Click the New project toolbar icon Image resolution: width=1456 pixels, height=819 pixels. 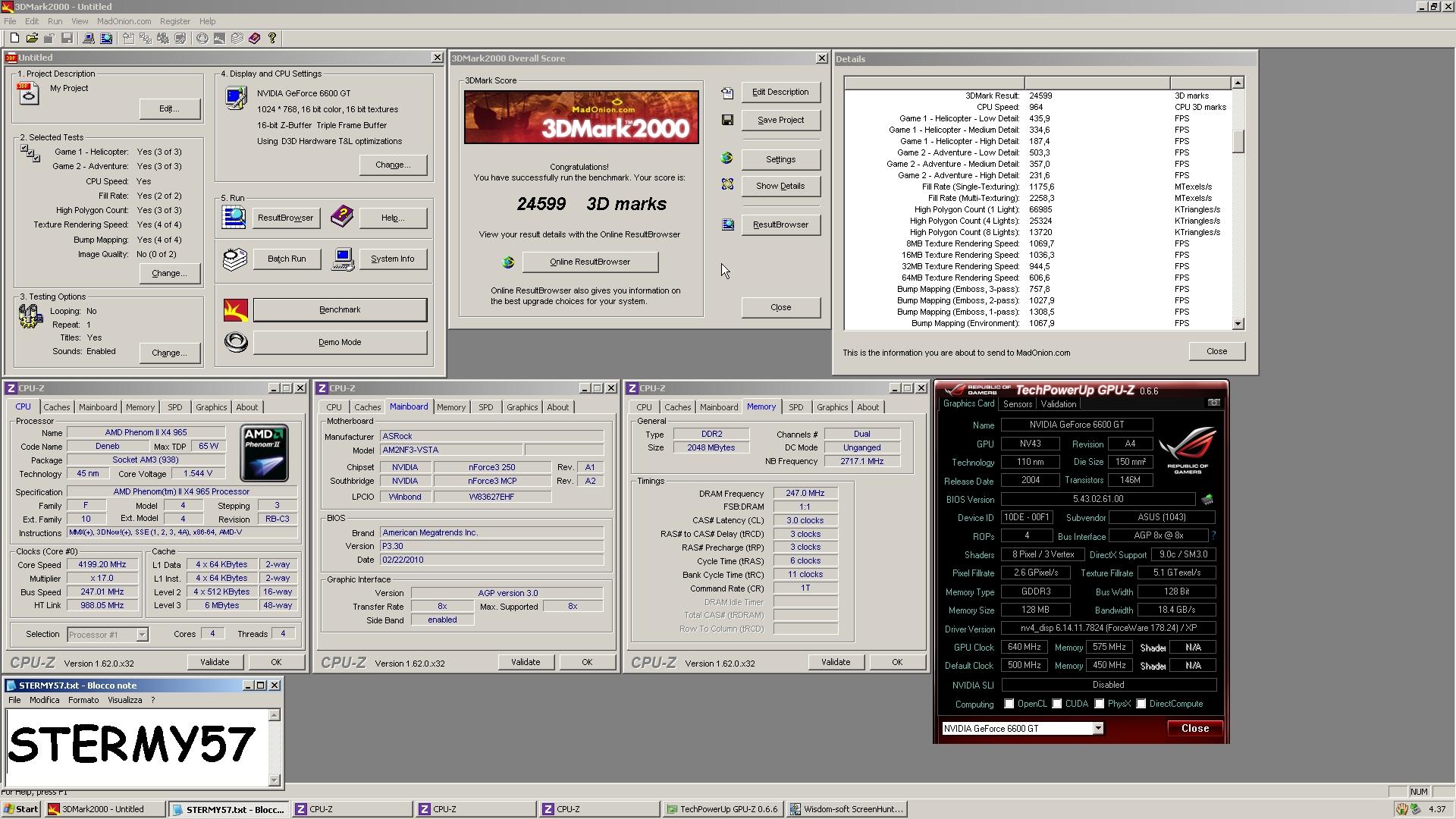coord(14,38)
